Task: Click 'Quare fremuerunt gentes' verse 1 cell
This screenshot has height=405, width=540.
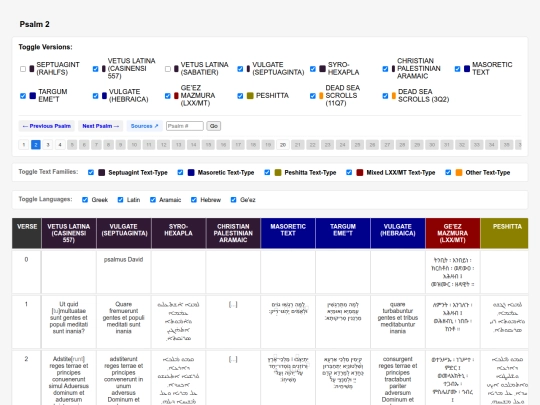Action: tap(124, 322)
